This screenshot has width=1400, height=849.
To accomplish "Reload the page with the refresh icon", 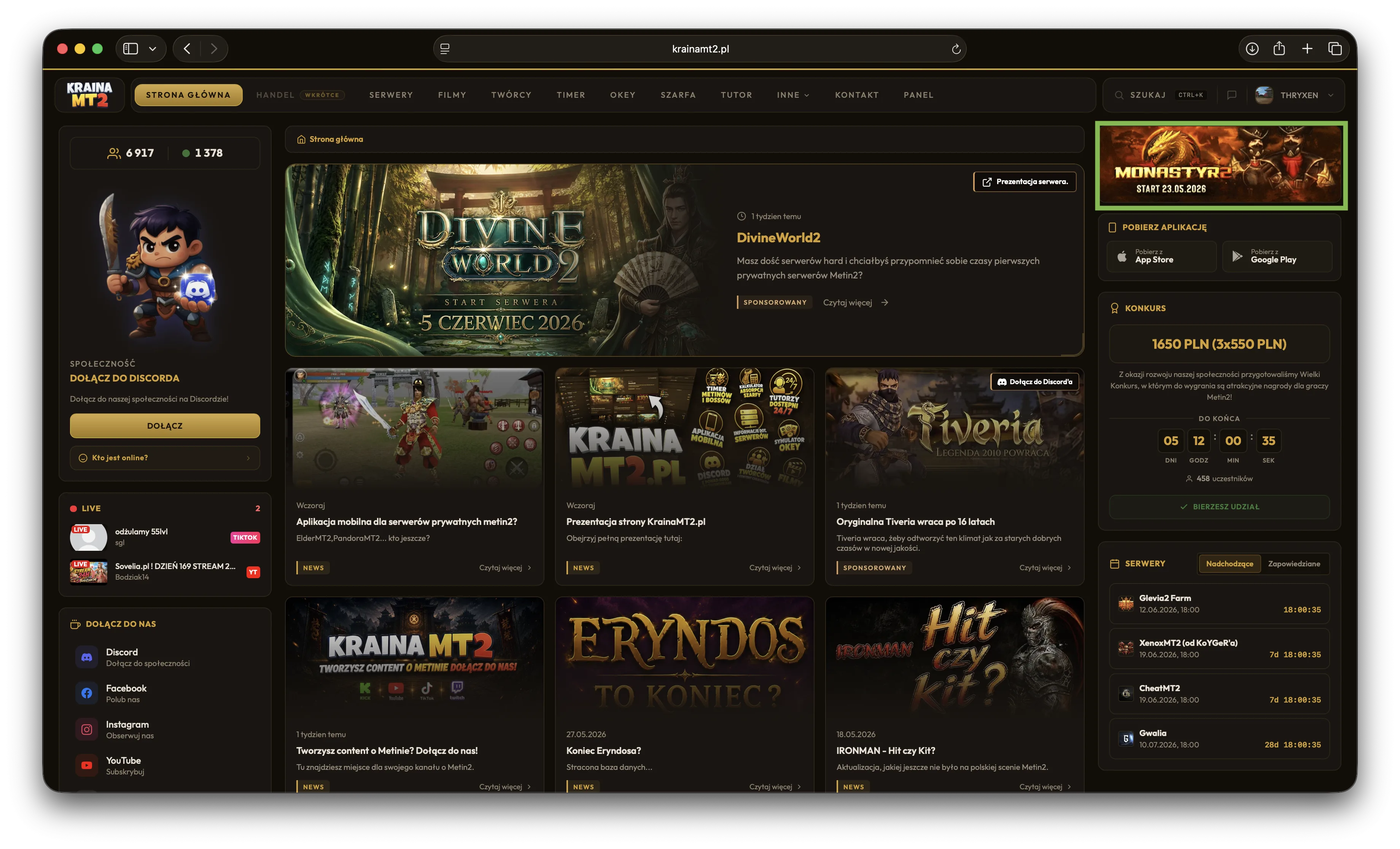I will 956,49.
